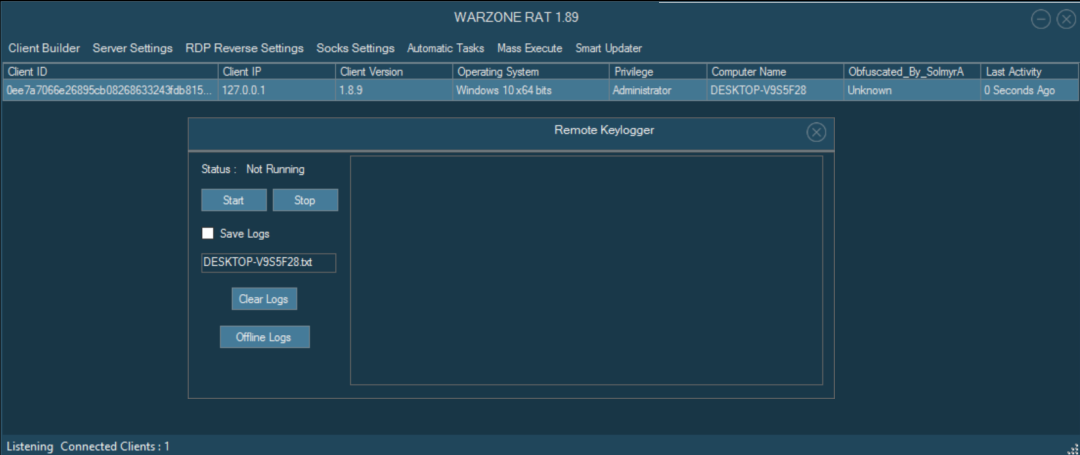Click the 0 Seconds Ago activity cell

point(1029,90)
